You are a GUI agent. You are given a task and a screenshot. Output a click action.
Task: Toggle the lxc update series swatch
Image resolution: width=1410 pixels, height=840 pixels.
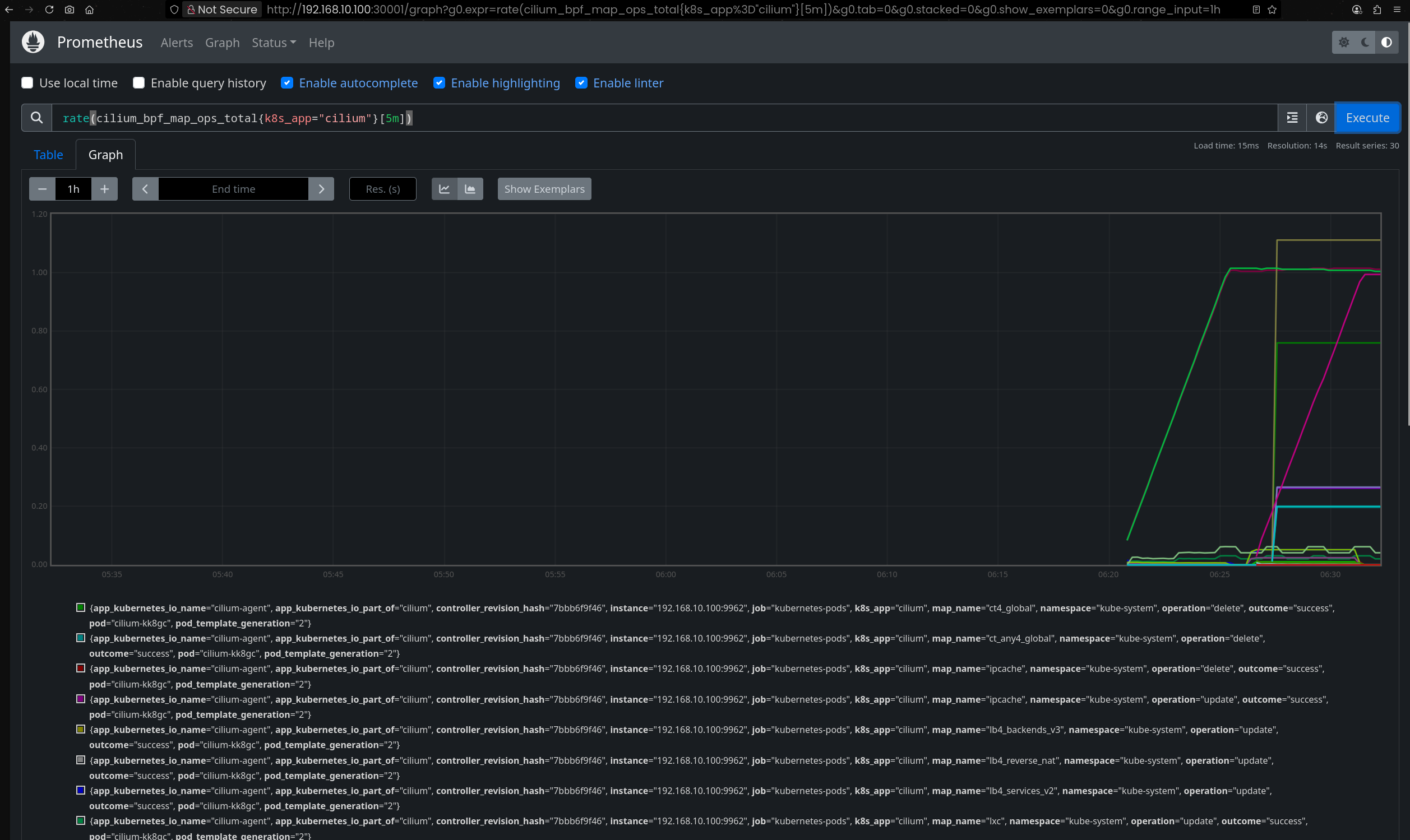(81, 821)
